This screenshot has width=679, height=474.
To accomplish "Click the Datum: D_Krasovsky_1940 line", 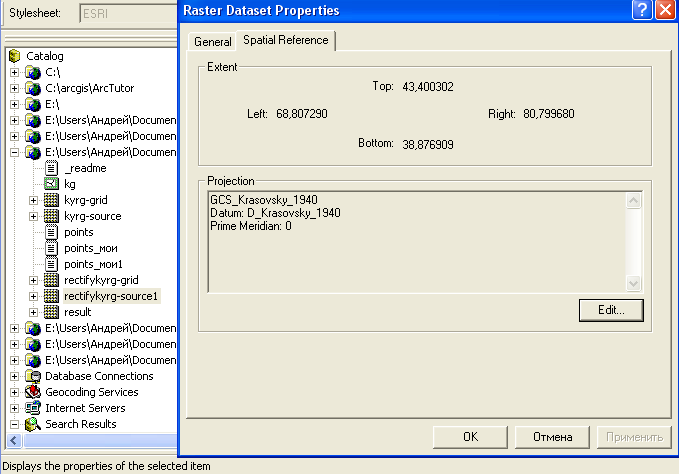I will point(275,213).
